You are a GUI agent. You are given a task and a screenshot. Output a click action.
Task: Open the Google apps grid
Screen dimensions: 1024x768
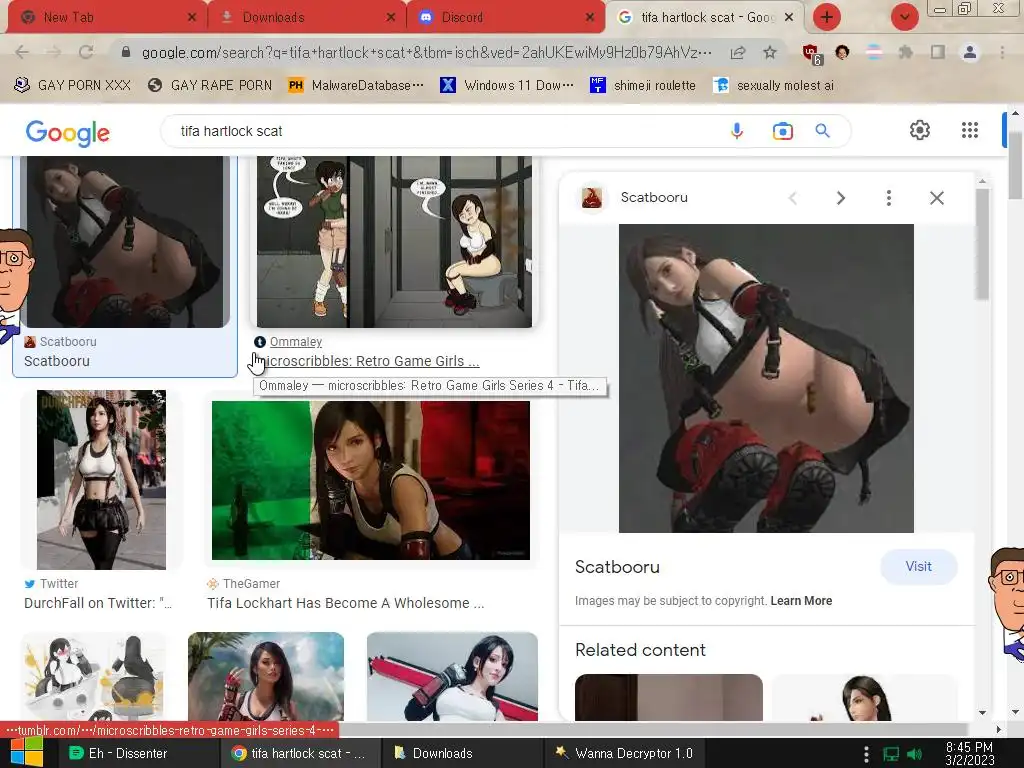pyautogui.click(x=970, y=130)
